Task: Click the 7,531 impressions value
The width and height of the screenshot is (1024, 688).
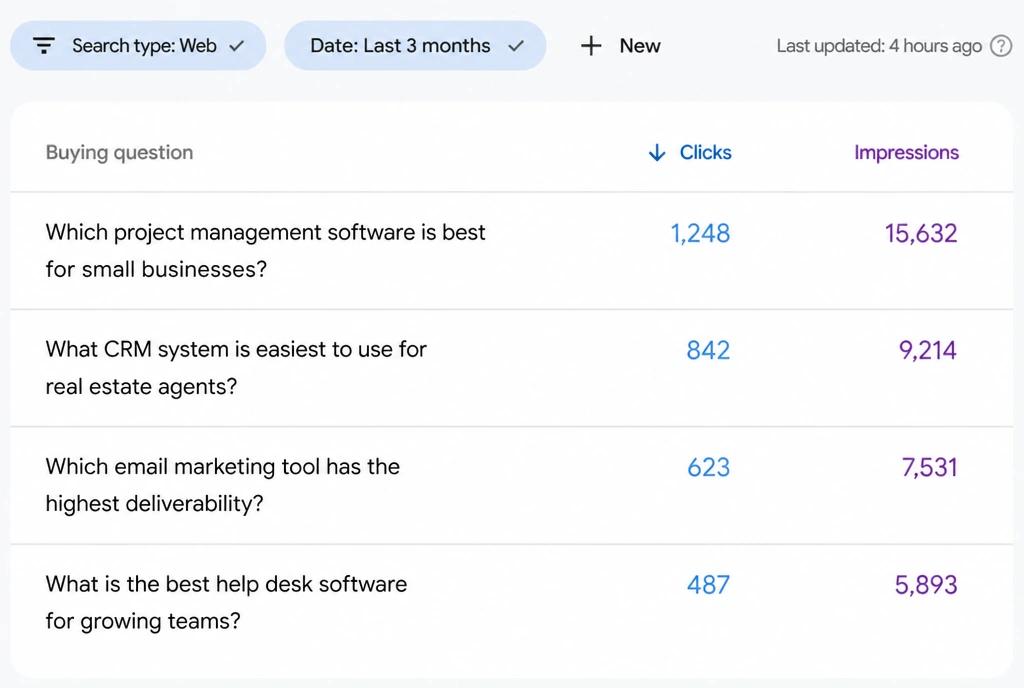Action: tap(929, 467)
